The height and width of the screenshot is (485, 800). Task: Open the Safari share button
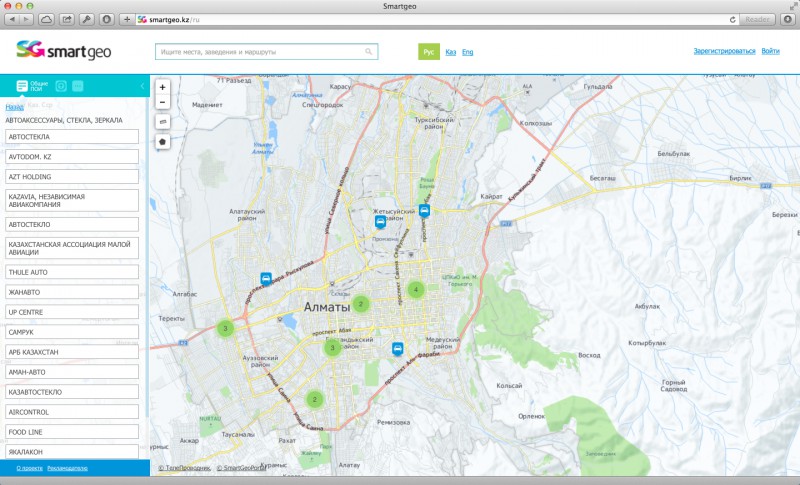pyautogui.click(x=66, y=19)
